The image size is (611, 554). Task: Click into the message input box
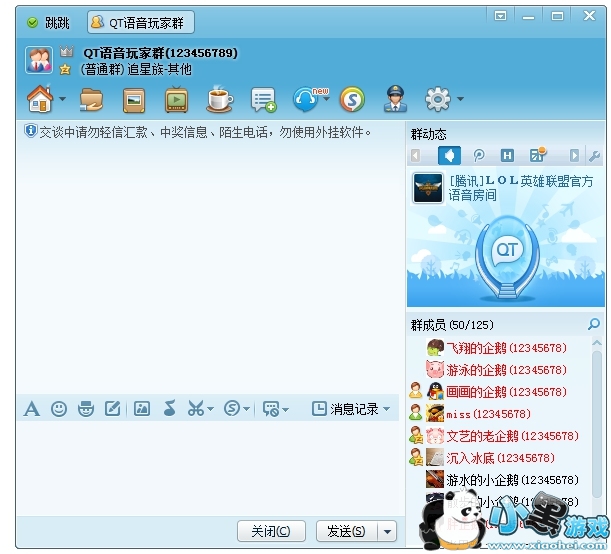tap(207, 468)
